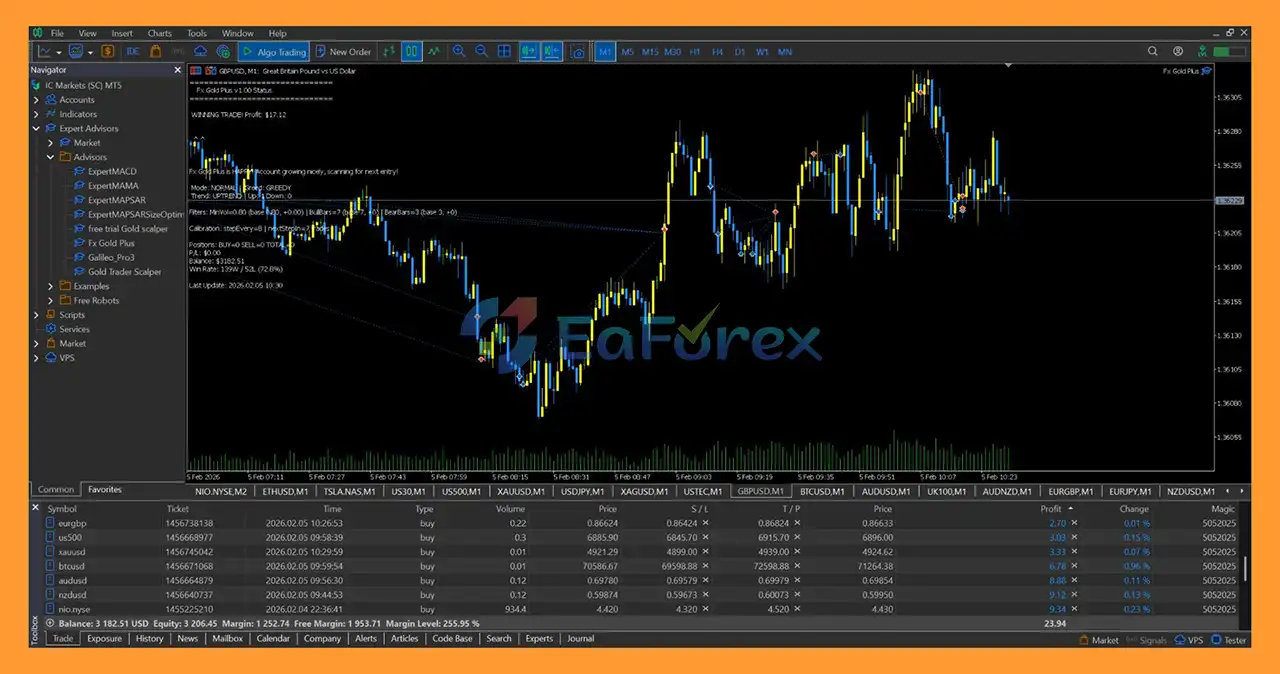
Task: Select Fx Gold Plus expert advisor
Action: pos(111,243)
